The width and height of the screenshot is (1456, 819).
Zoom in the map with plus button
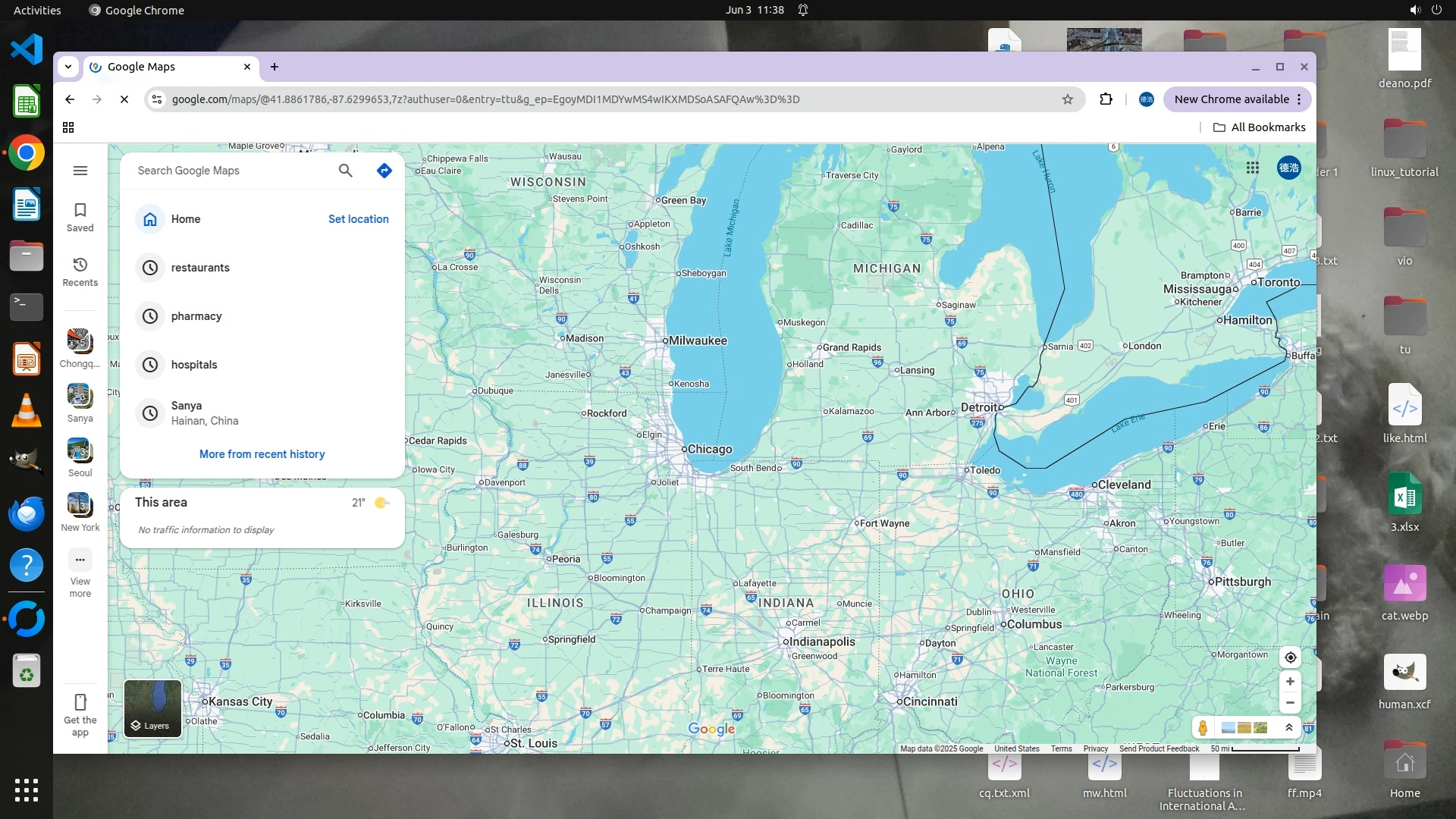point(1290,682)
